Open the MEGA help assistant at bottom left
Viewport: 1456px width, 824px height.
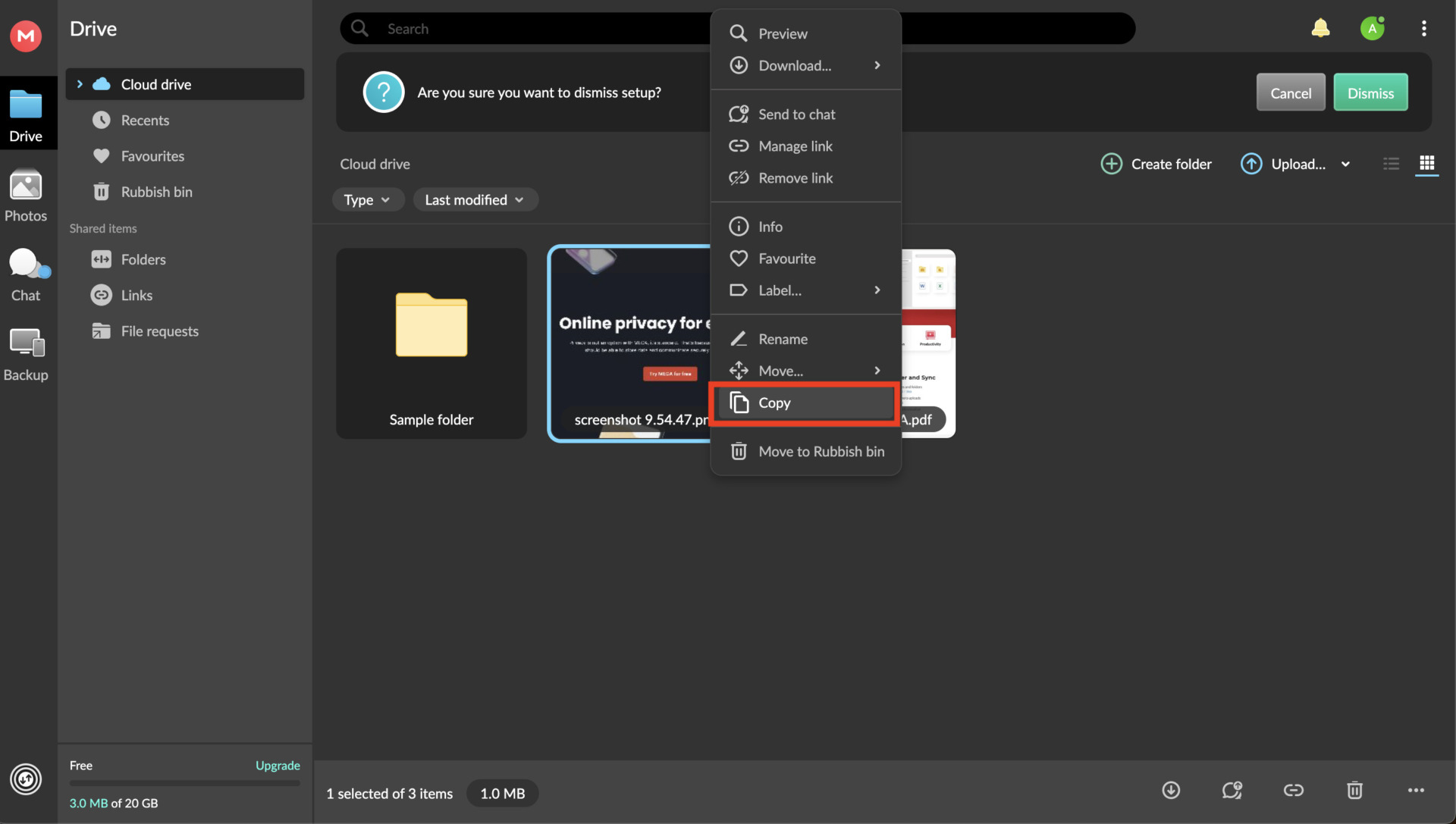(25, 779)
